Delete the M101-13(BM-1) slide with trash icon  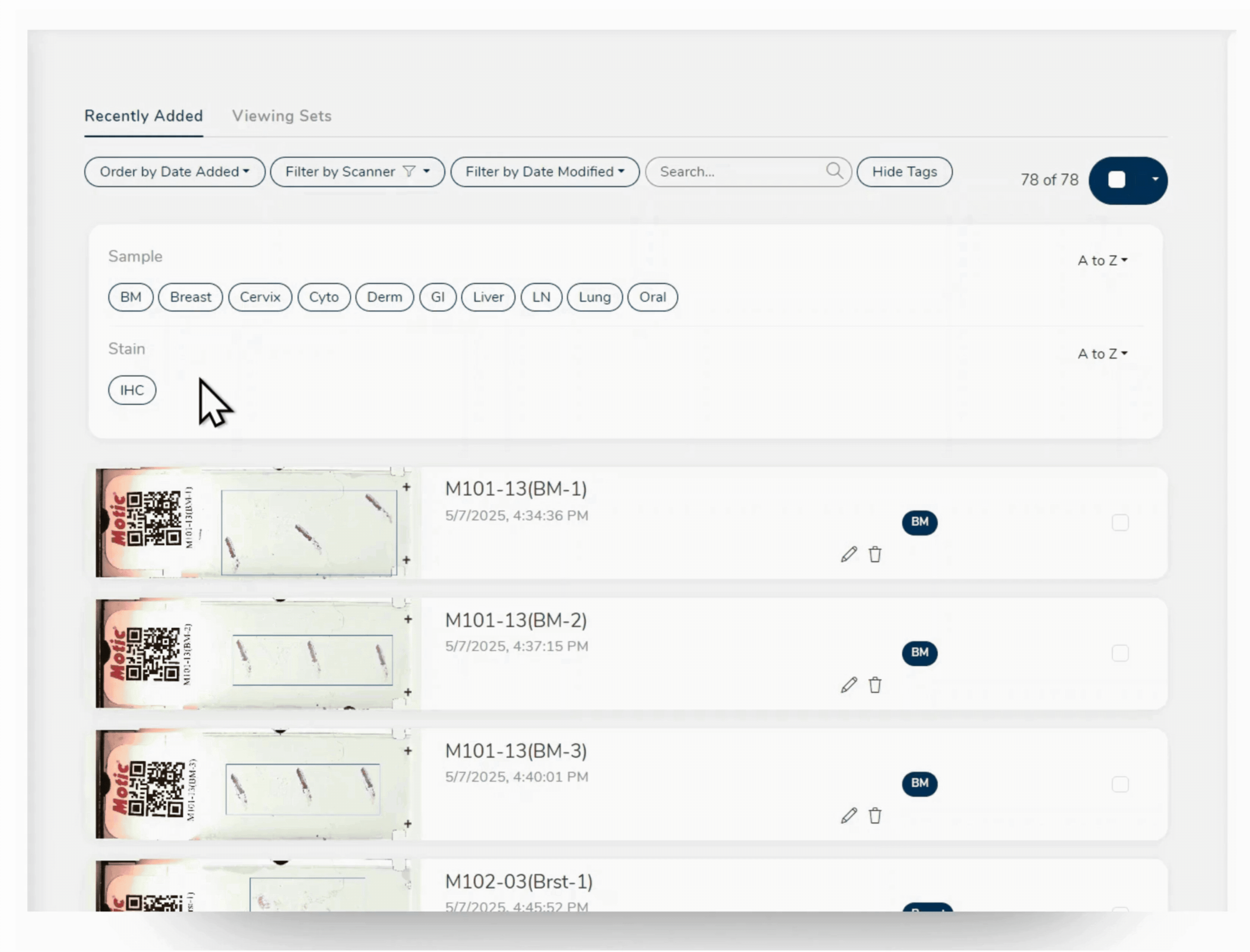(x=875, y=554)
